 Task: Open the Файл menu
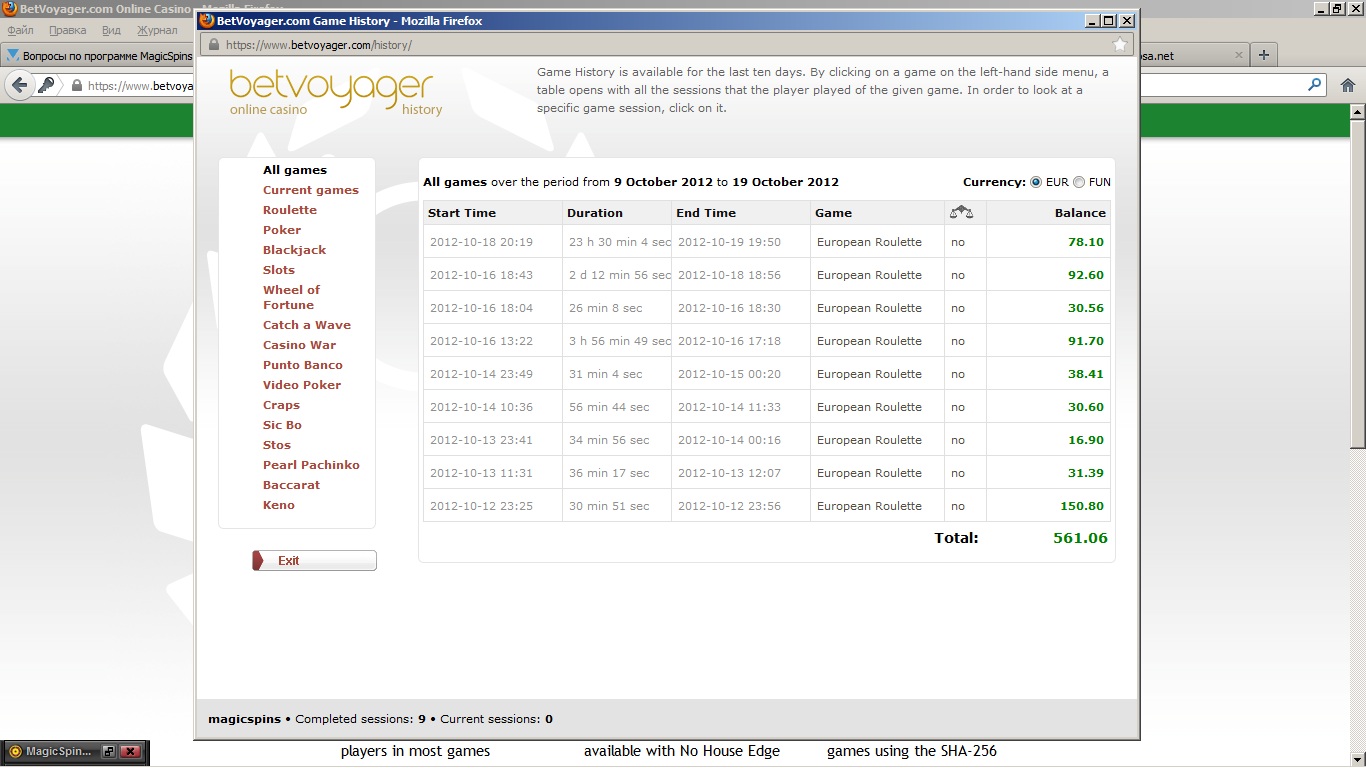tap(20, 30)
